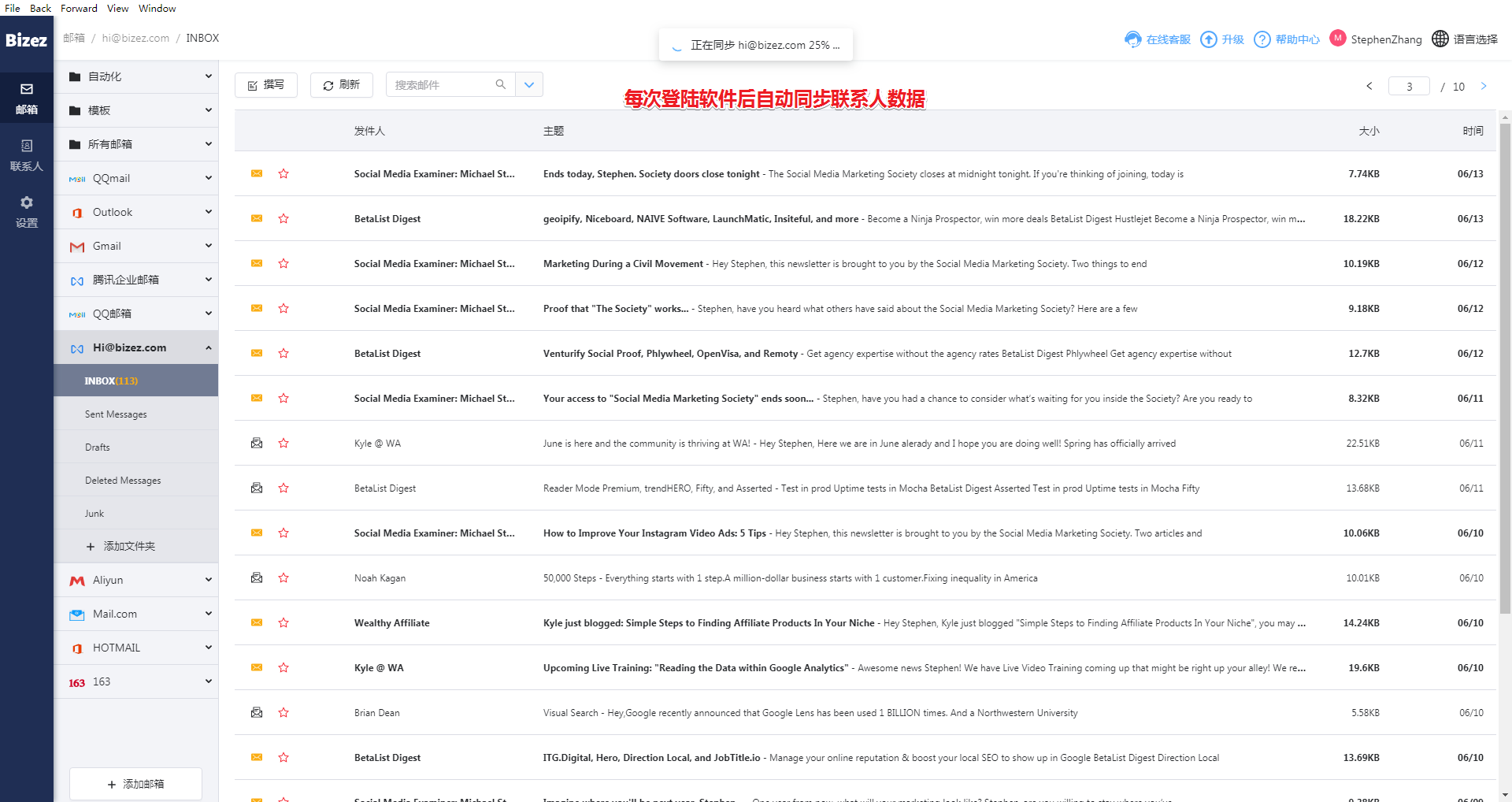Star the 'geoipify, Niceboard' BetaList email
The height and width of the screenshot is (802, 1512).
point(283,218)
